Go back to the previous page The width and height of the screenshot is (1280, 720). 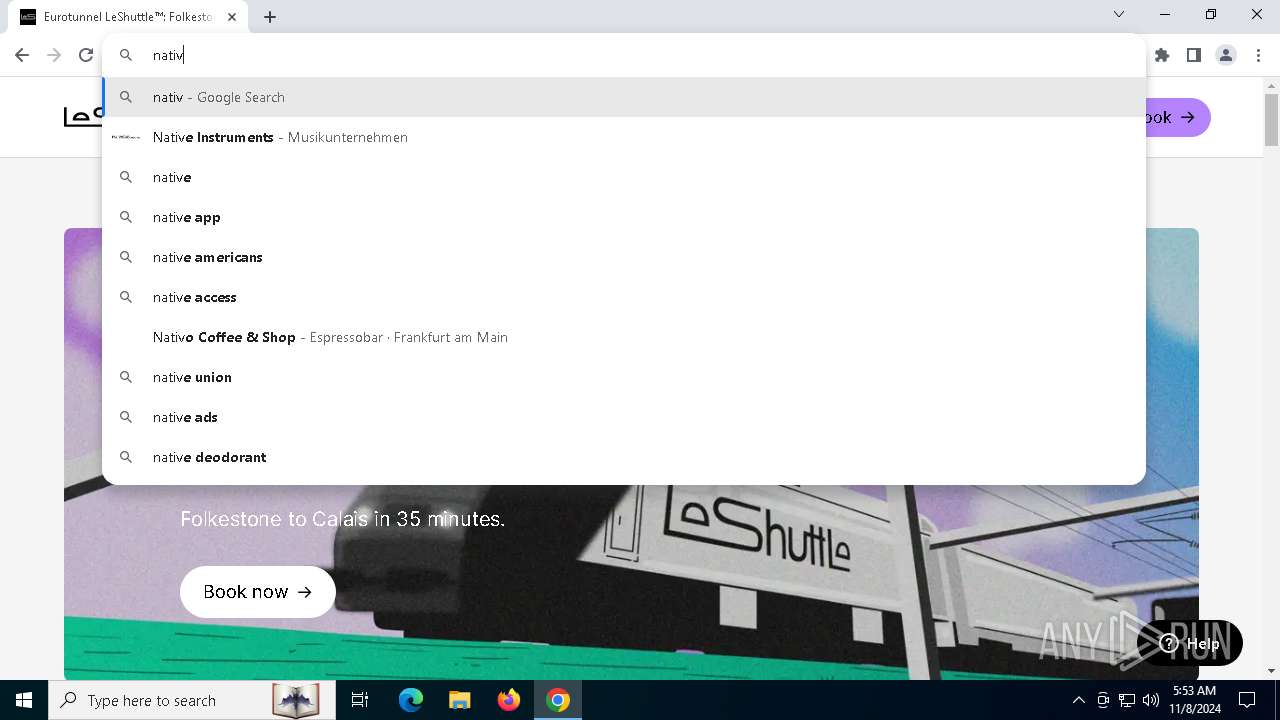[x=22, y=55]
